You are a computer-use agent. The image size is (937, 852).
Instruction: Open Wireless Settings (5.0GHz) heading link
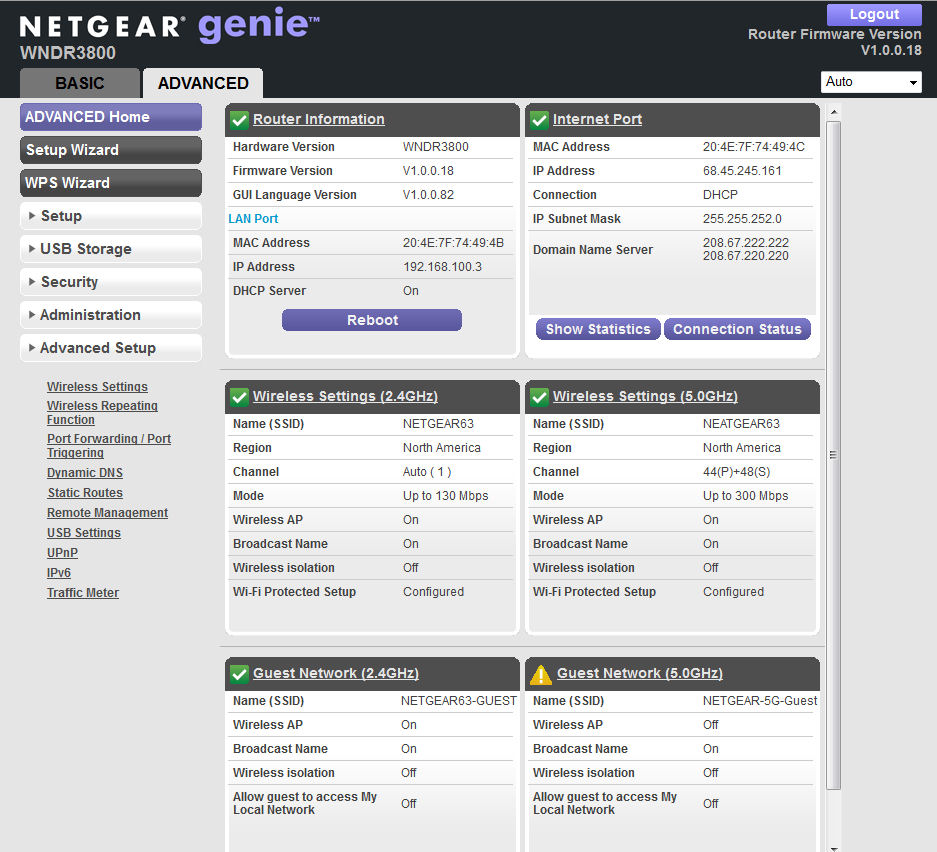(645, 396)
